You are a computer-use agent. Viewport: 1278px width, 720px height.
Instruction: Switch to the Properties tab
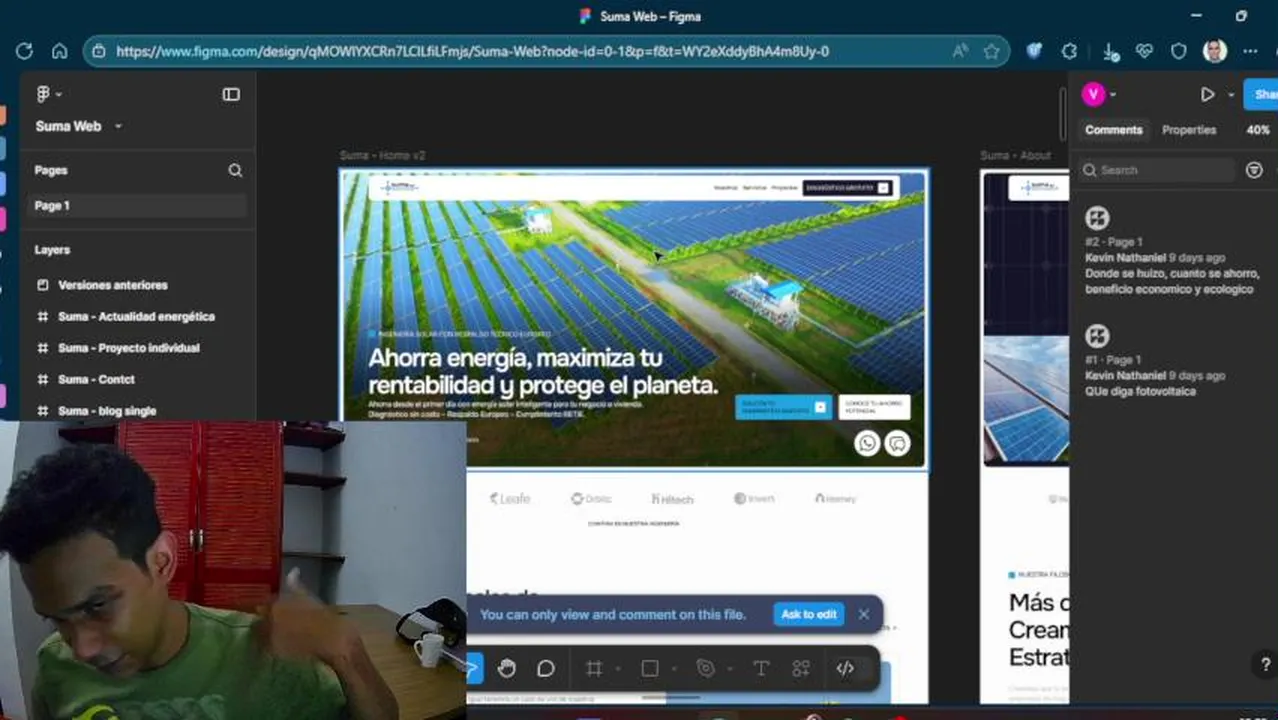[1189, 130]
